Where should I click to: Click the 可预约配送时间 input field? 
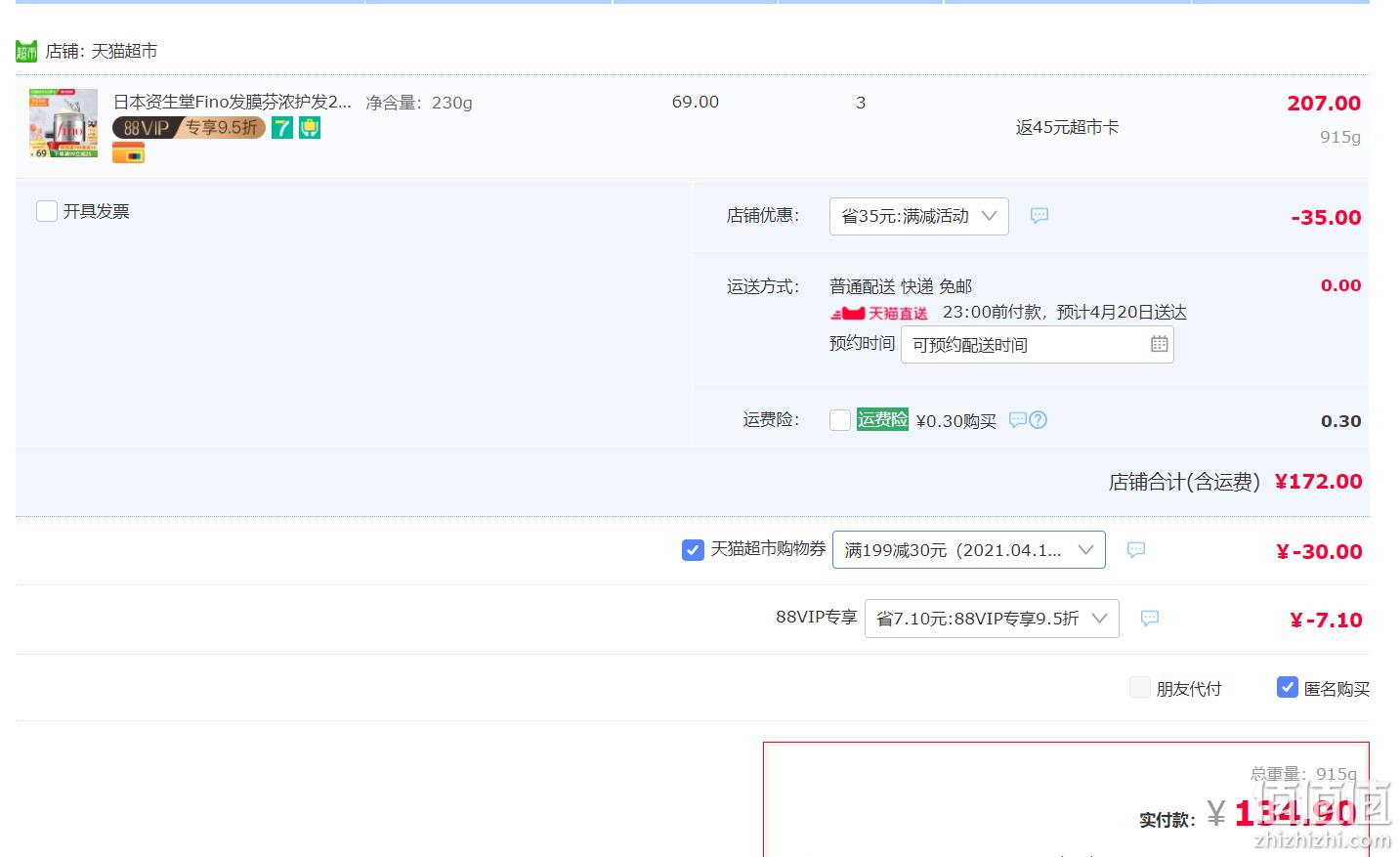[x=1037, y=345]
